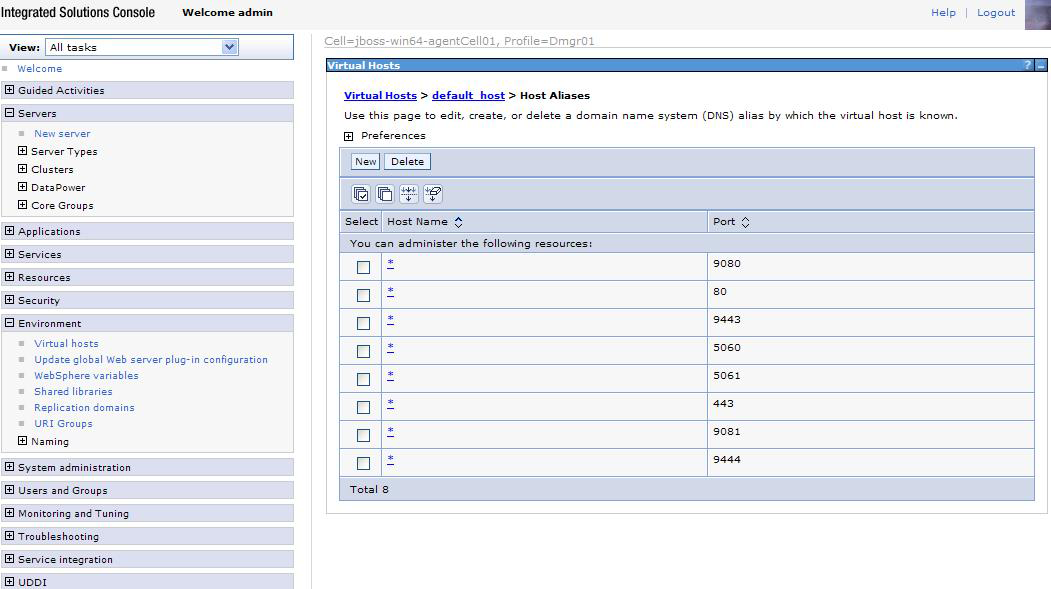Go to default_host breadcrumb link
Viewport: 1051px width, 589px height.
(468, 95)
